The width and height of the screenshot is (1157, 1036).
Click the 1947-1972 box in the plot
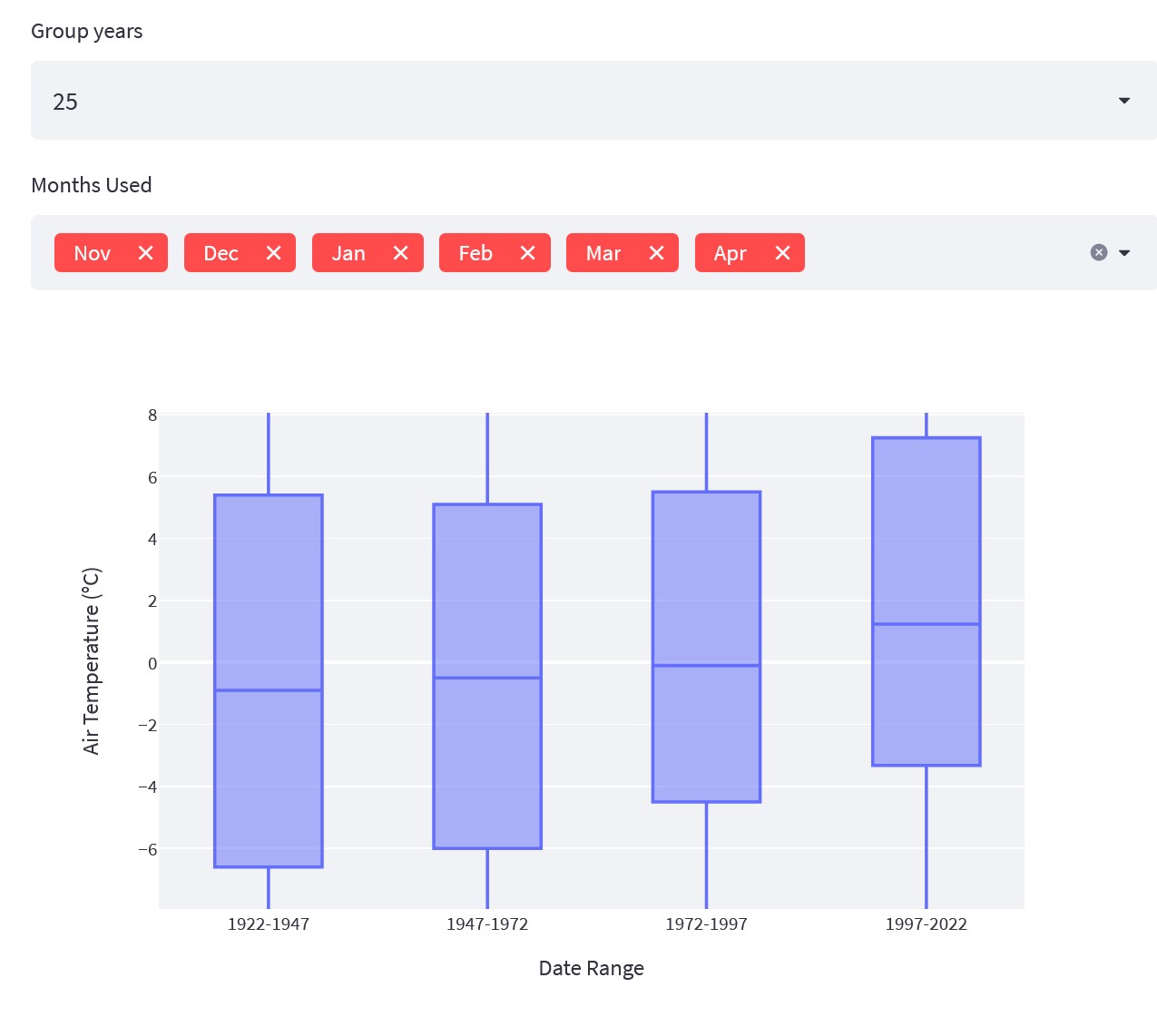pyautogui.click(x=487, y=590)
